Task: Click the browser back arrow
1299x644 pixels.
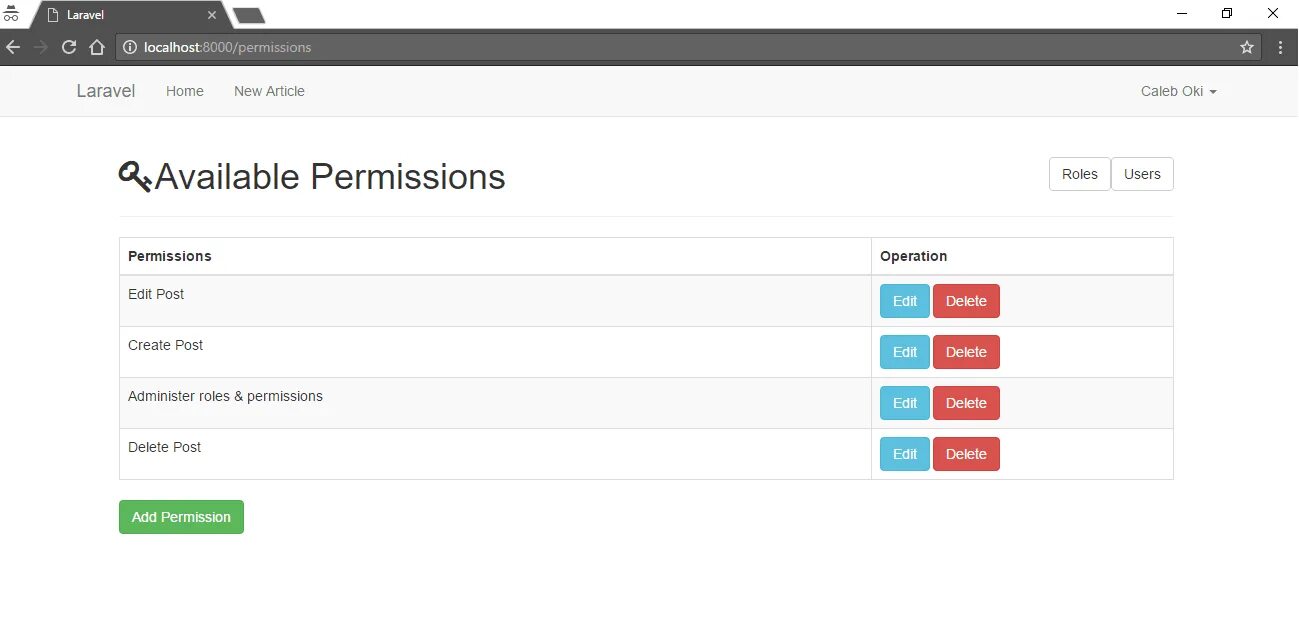Action: click(13, 47)
